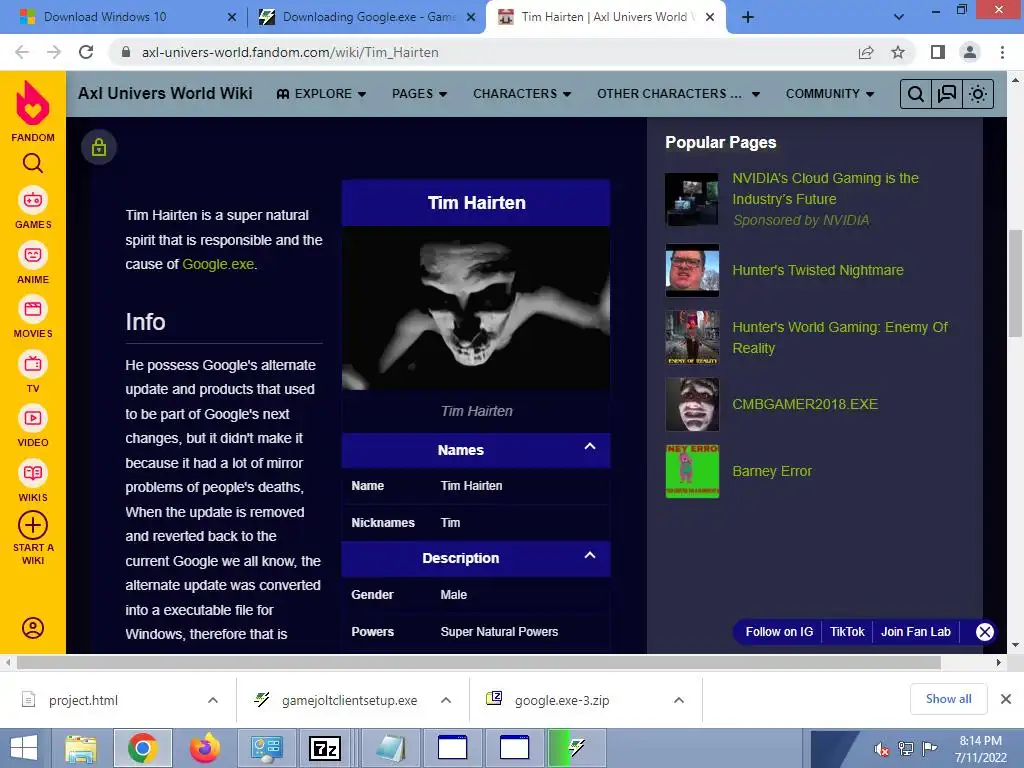
Task: Click the browser back arrow
Action: pos(22,52)
